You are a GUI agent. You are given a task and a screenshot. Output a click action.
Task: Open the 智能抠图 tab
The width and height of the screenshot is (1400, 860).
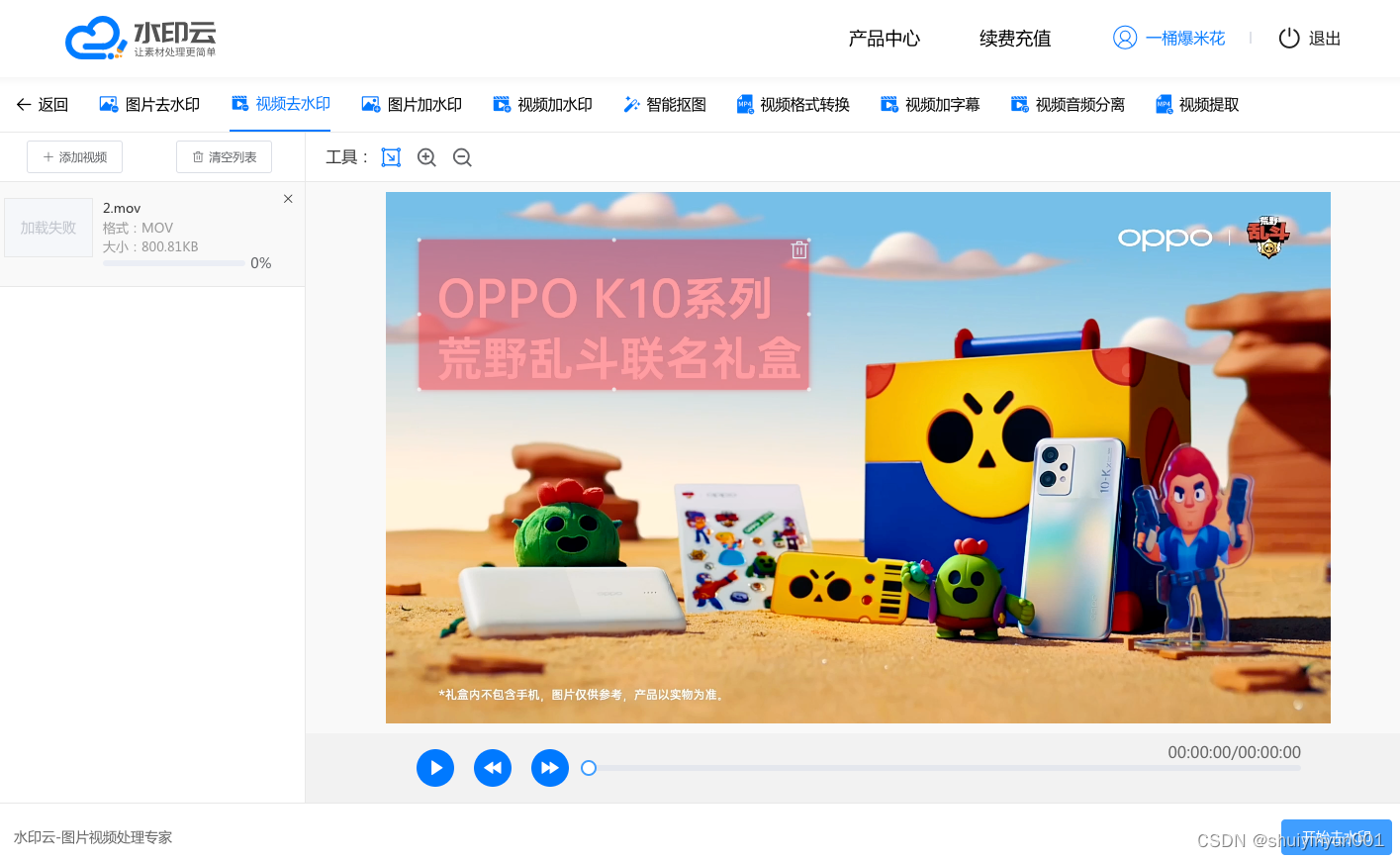664,105
